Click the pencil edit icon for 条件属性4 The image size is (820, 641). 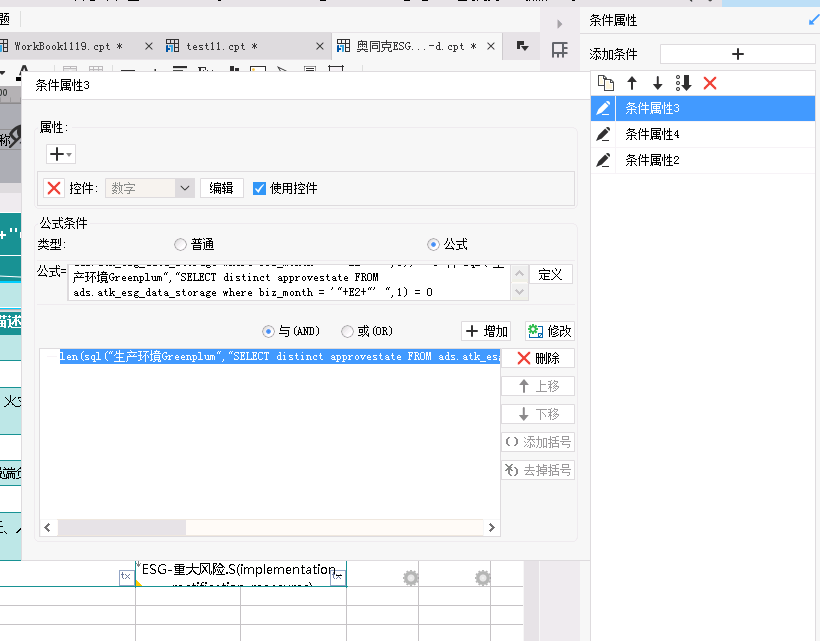pos(603,134)
